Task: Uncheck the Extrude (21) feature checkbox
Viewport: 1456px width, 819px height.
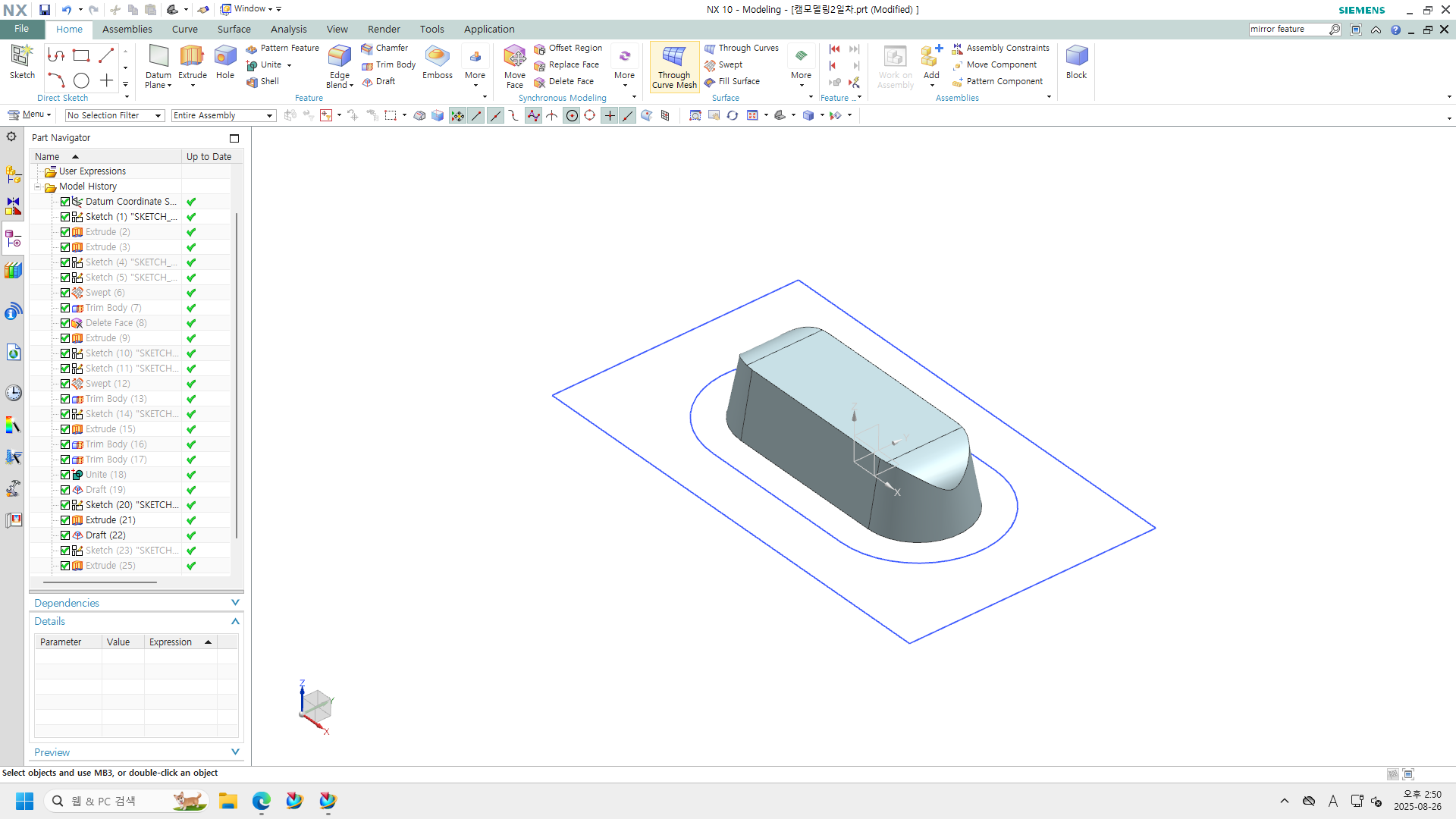Action: click(x=65, y=520)
